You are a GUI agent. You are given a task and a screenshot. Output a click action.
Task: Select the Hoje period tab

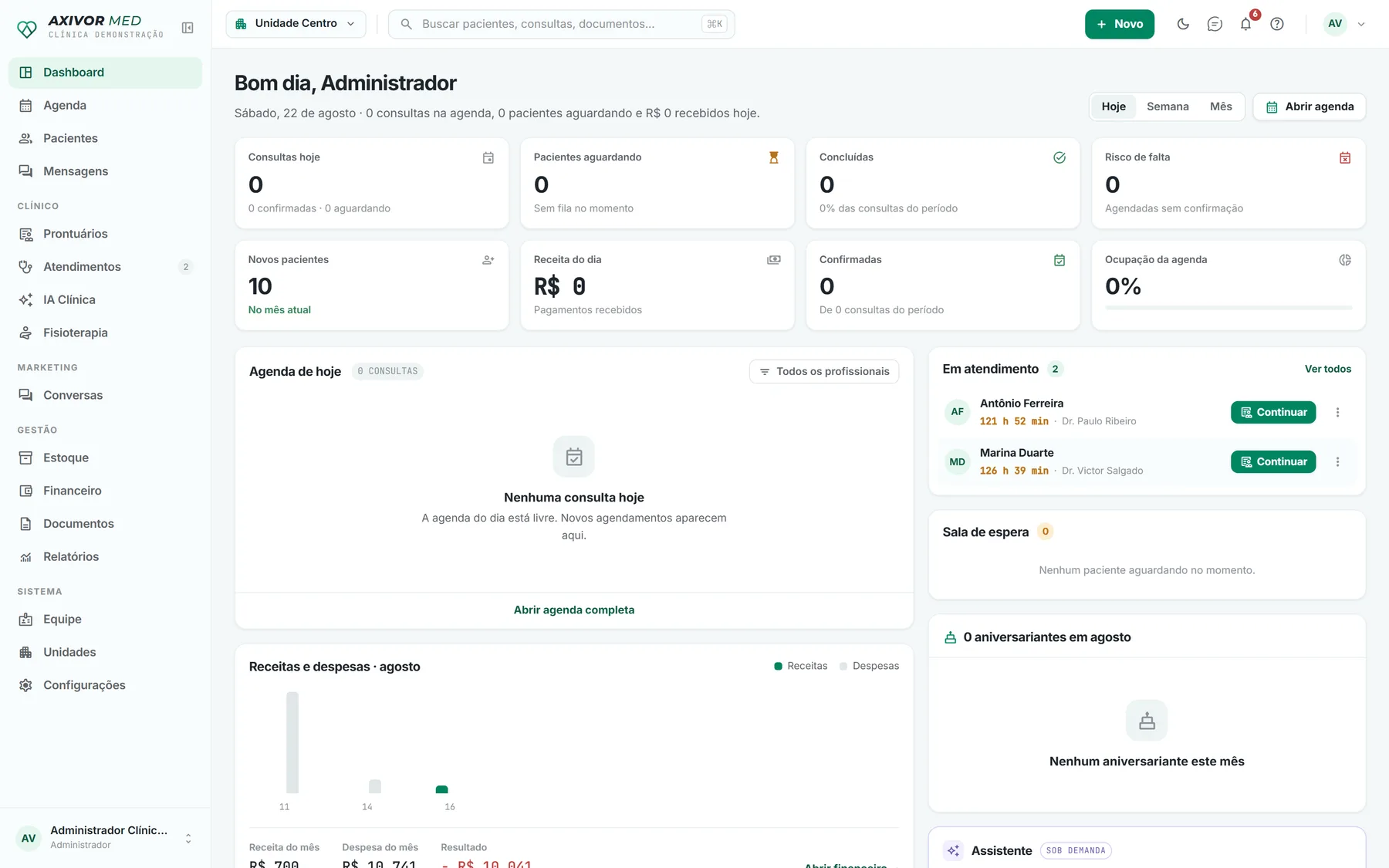pos(1114,106)
